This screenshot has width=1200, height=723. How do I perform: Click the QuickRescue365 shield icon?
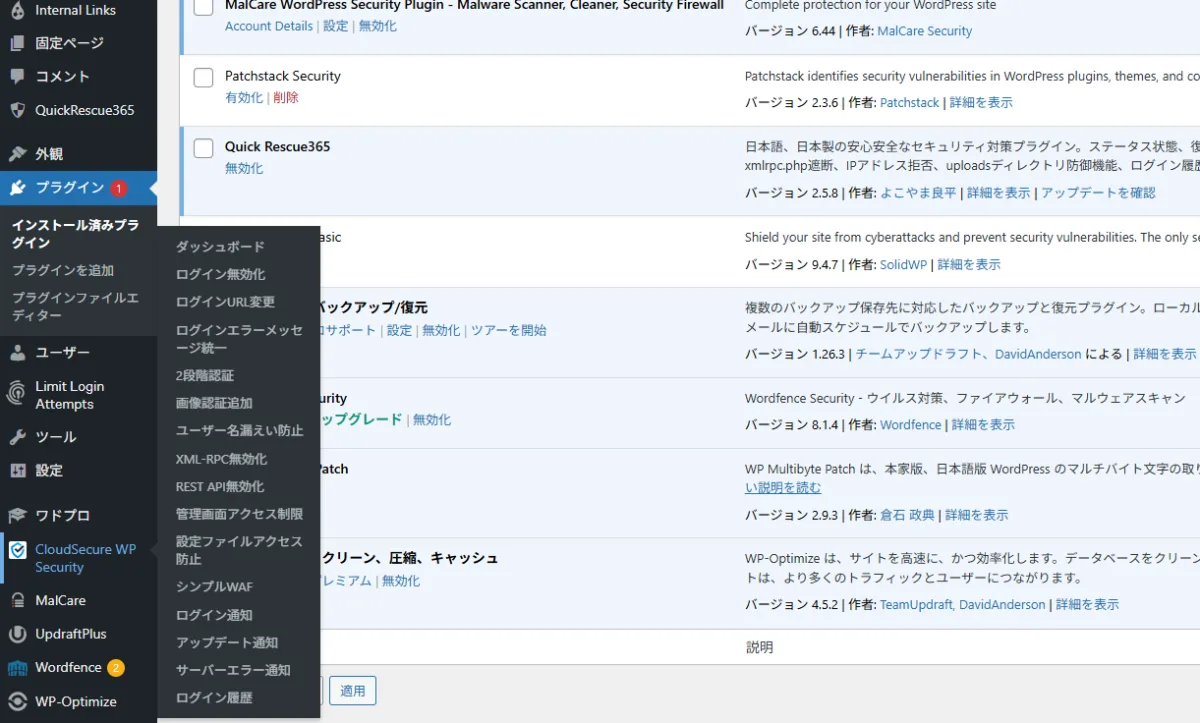[17, 110]
